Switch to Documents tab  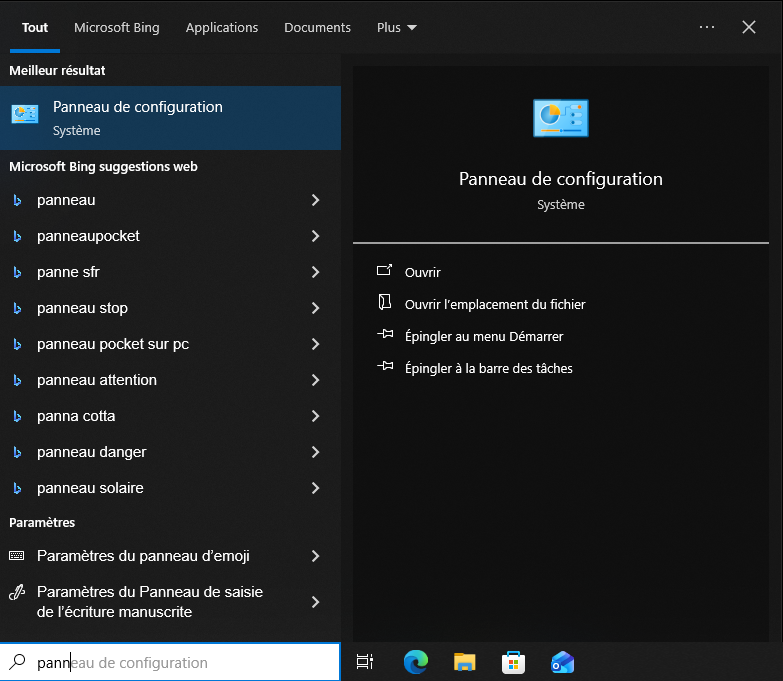tap(318, 27)
